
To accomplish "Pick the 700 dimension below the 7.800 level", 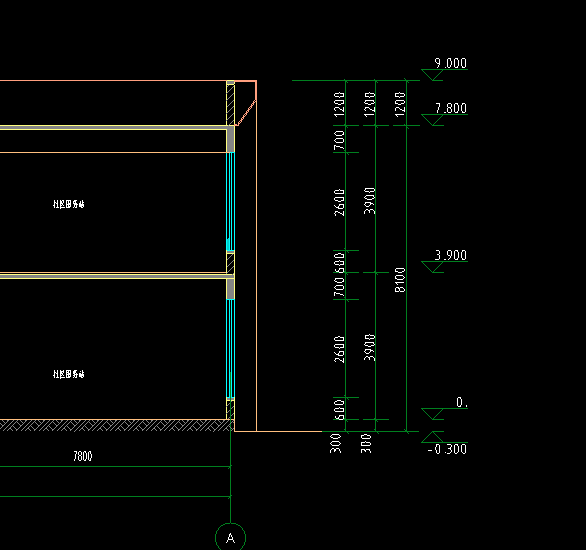I will point(339,140).
